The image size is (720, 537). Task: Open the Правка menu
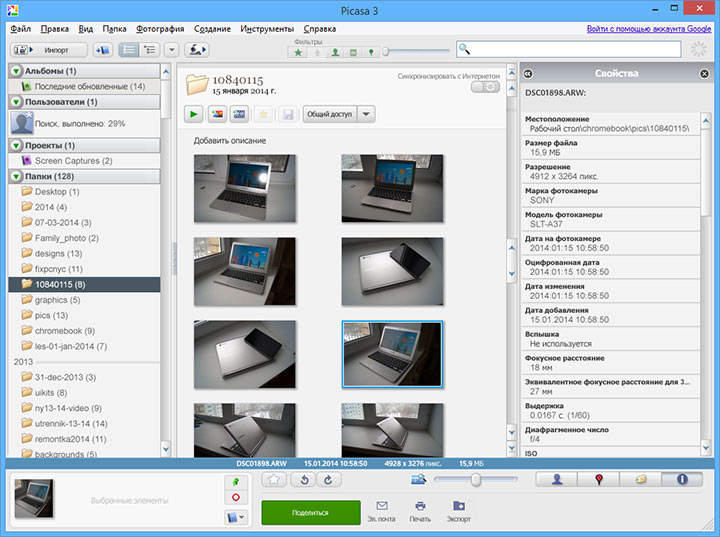[55, 28]
